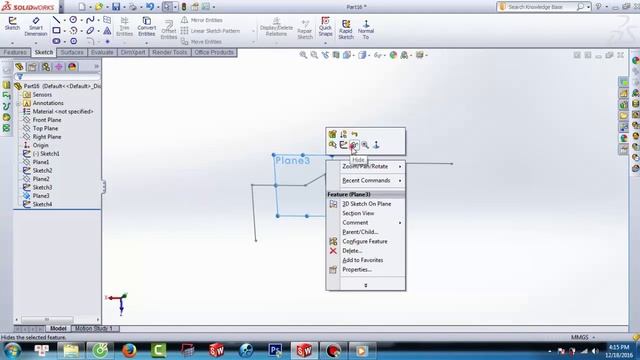Choose the Corner Rectangle tool
This screenshot has height=360, width=640.
pos(56,30)
